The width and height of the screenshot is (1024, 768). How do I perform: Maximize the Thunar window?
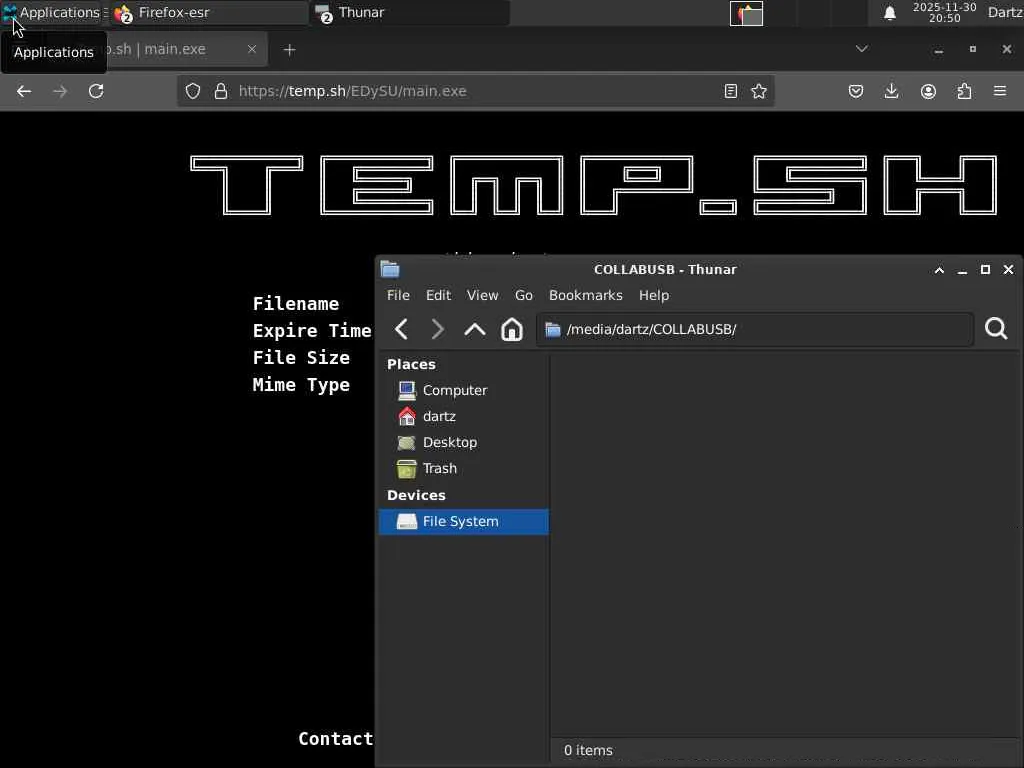pos(985,270)
